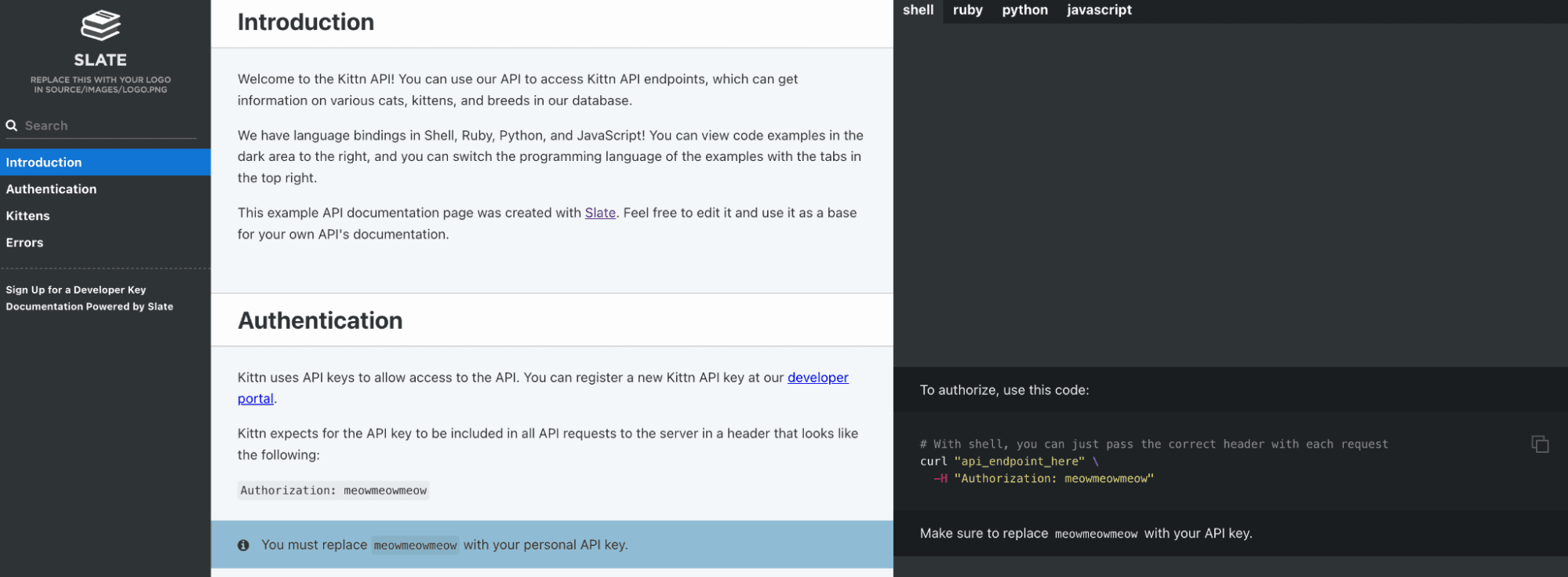Switch code examples to the shell tab
The image size is (1568, 577).
point(918,10)
